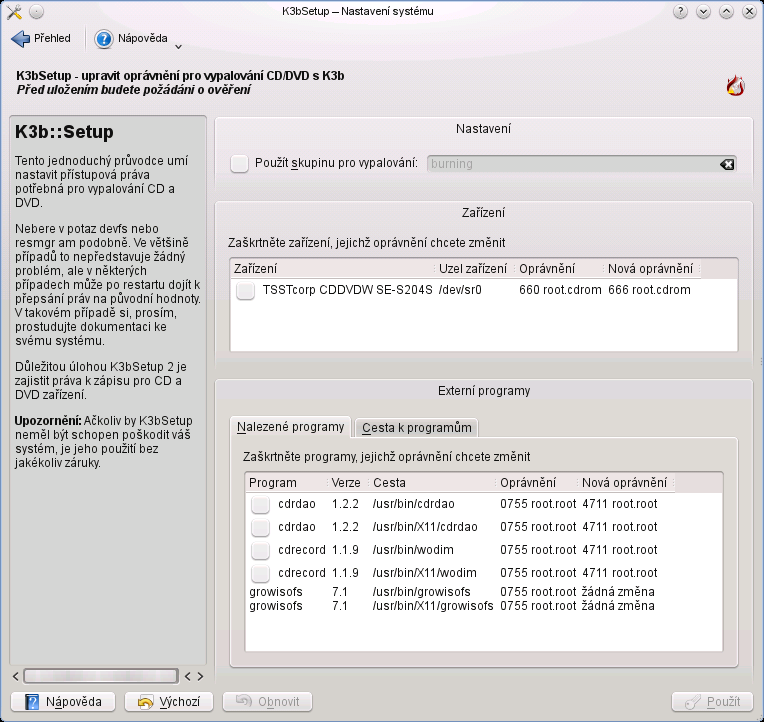This screenshot has height=722, width=764.
Task: Click the left panel horizontal scrollbar
Action: [x=101, y=676]
